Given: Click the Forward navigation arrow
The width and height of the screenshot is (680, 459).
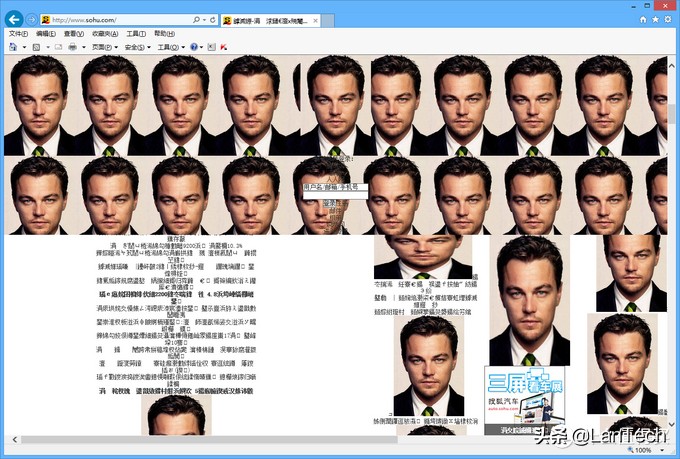Looking at the screenshot, I should (33, 20).
